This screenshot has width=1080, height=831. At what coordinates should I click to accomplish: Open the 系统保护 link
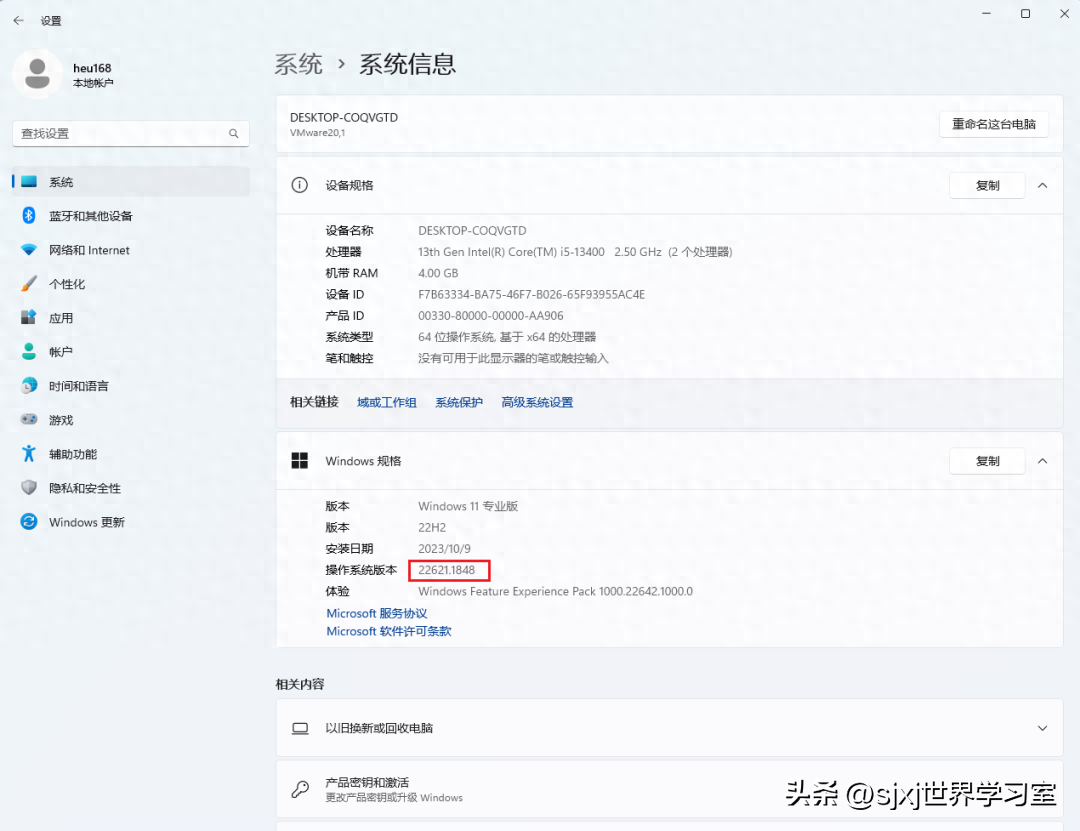[459, 402]
